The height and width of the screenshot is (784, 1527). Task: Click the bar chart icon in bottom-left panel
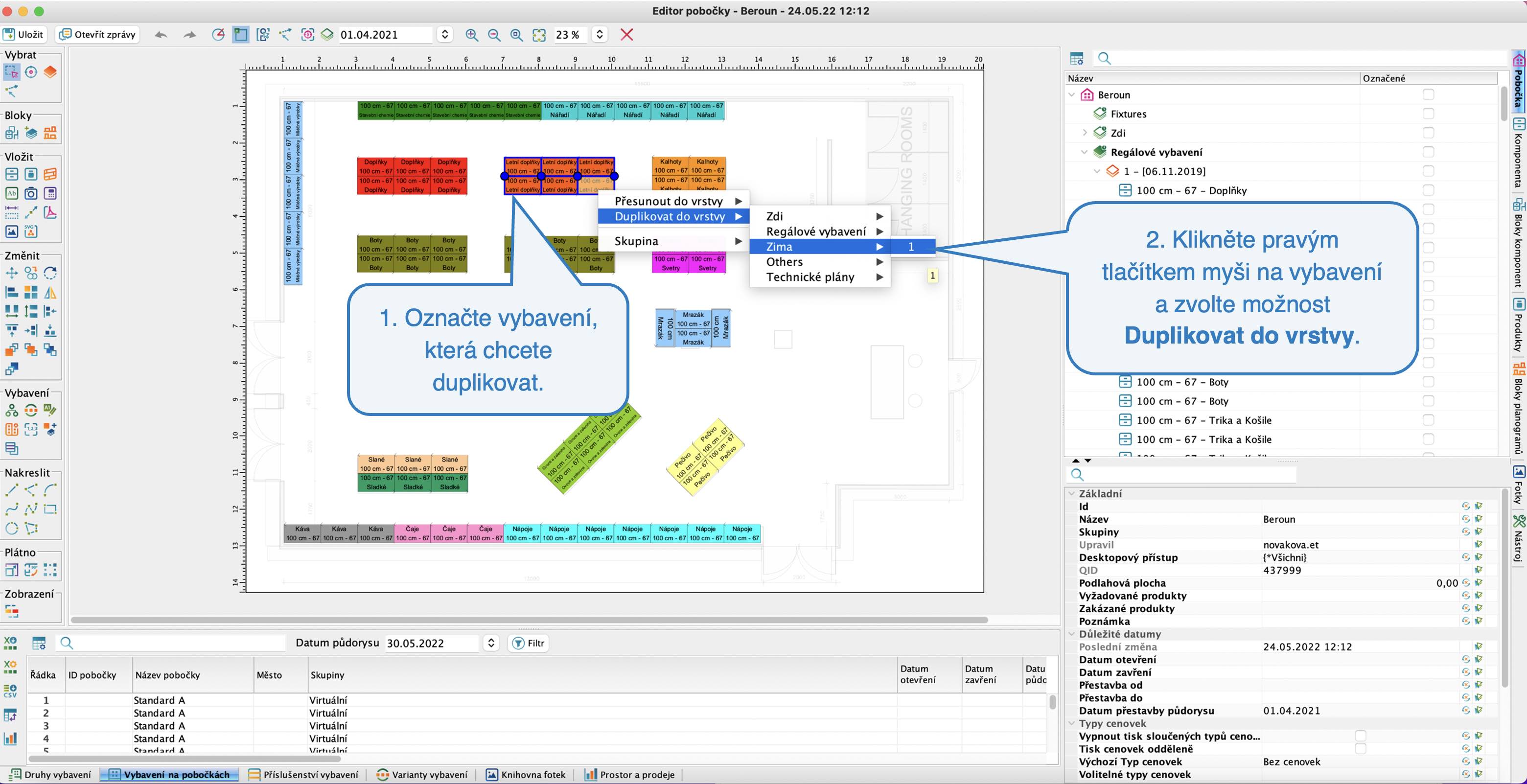(10, 738)
